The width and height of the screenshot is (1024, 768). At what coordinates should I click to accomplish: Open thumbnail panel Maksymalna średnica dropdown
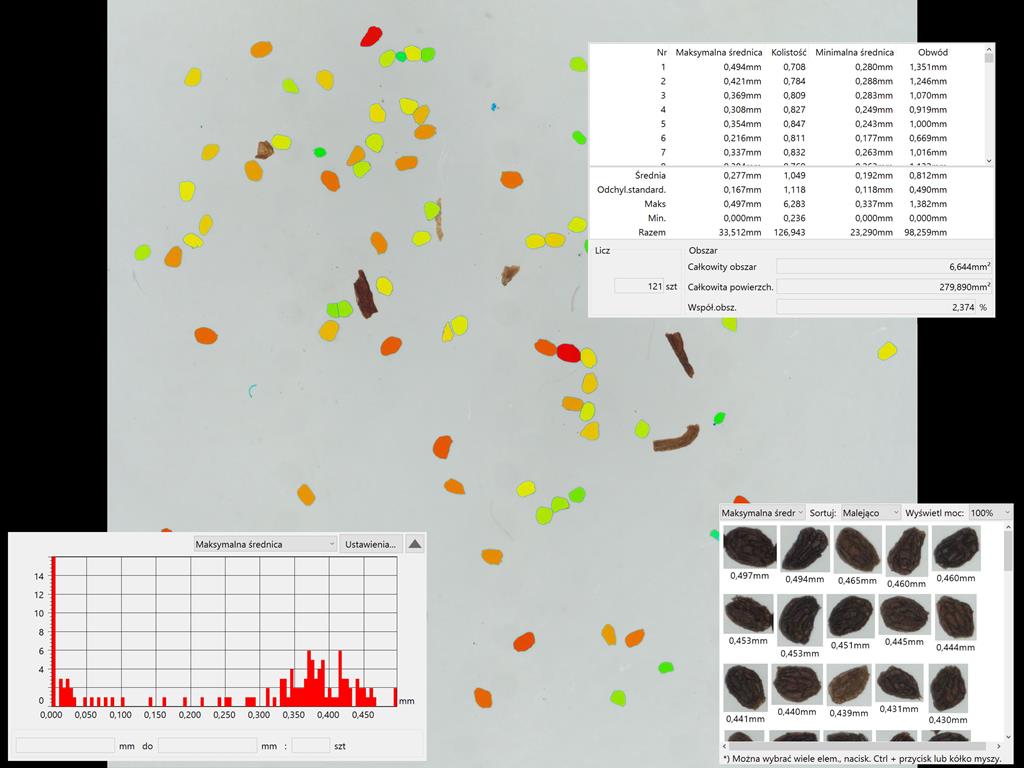point(763,512)
